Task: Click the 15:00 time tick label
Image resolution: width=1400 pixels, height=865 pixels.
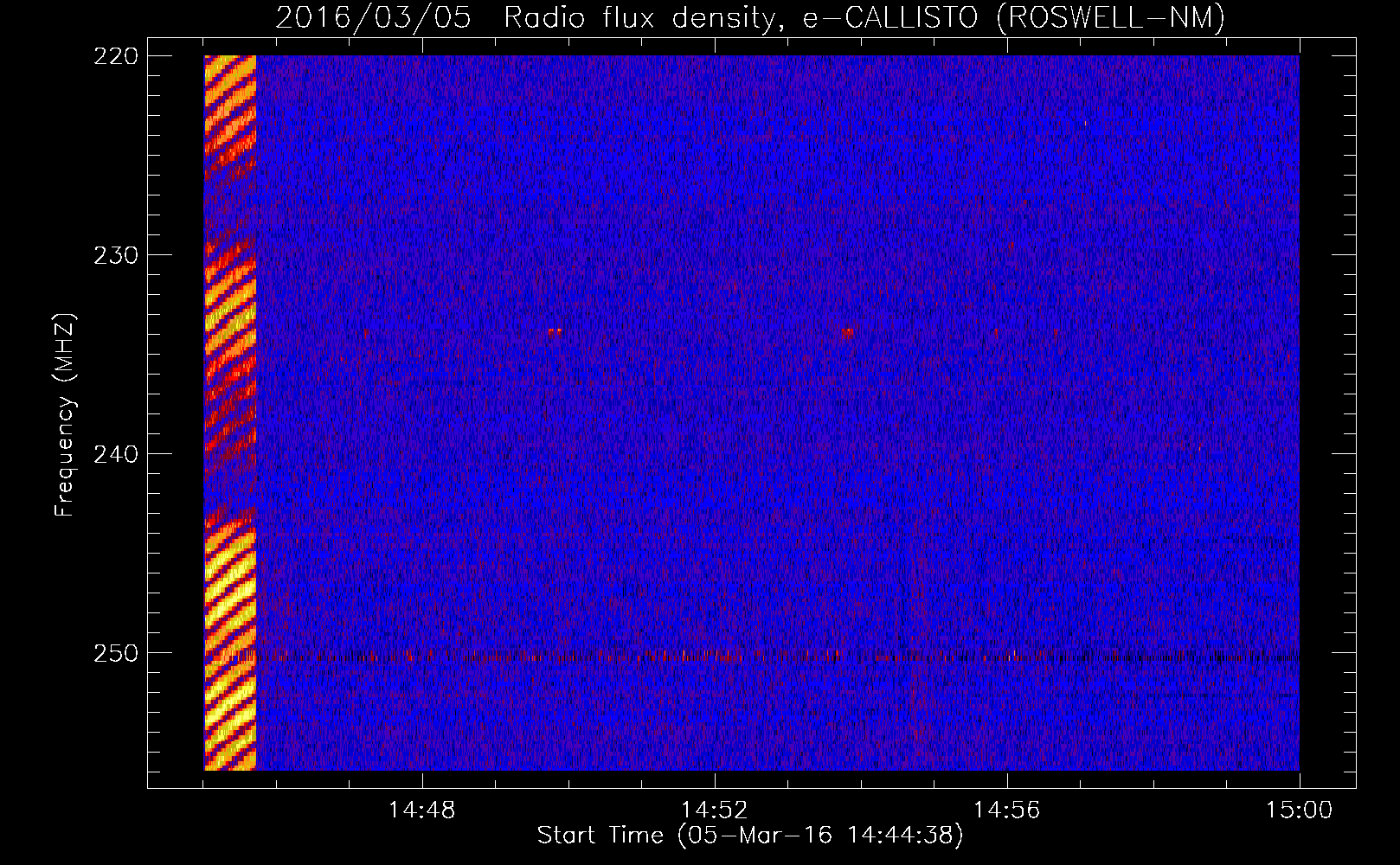Action: click(1299, 811)
